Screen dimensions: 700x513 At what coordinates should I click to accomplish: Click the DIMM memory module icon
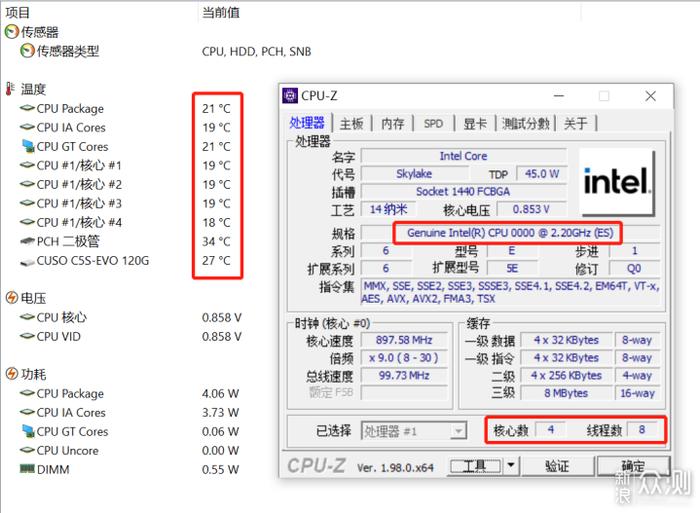coord(27,468)
